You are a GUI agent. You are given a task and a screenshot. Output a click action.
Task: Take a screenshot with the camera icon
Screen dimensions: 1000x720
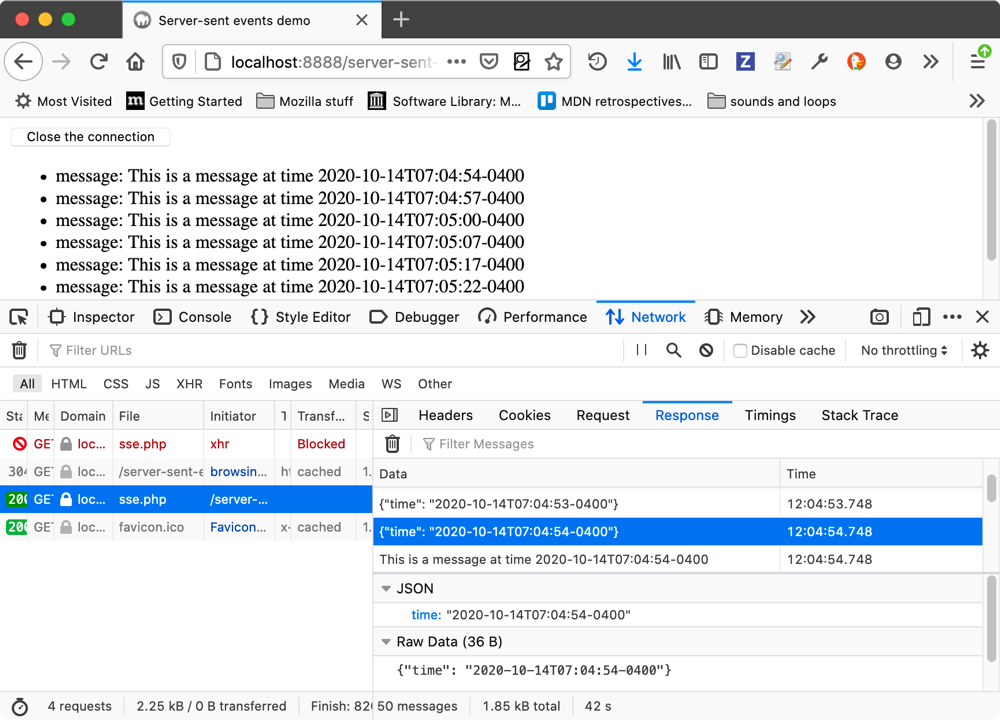point(879,317)
